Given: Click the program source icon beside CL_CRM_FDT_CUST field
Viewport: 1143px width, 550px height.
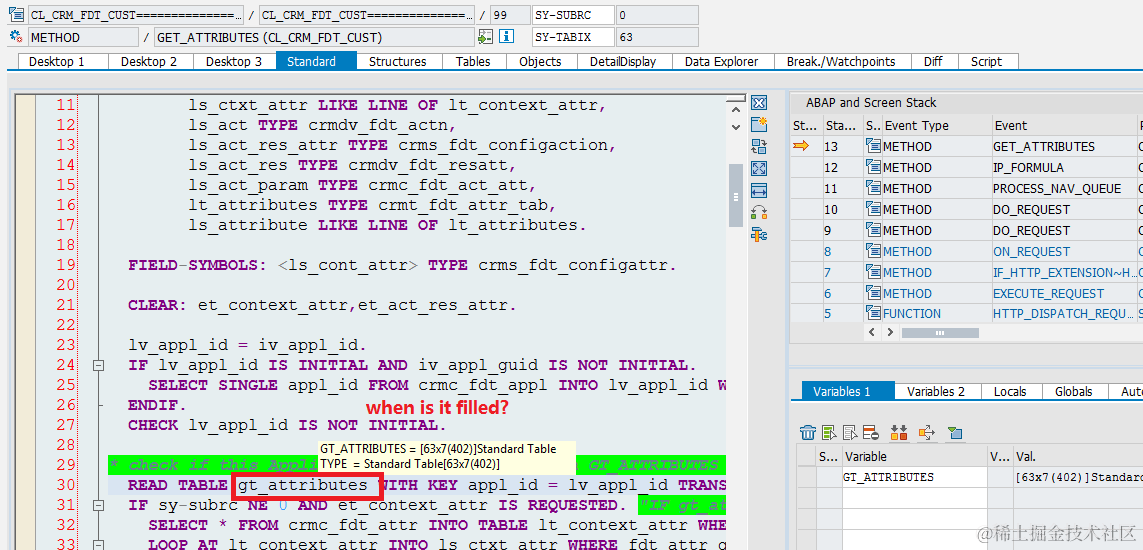Looking at the screenshot, I should [16, 15].
